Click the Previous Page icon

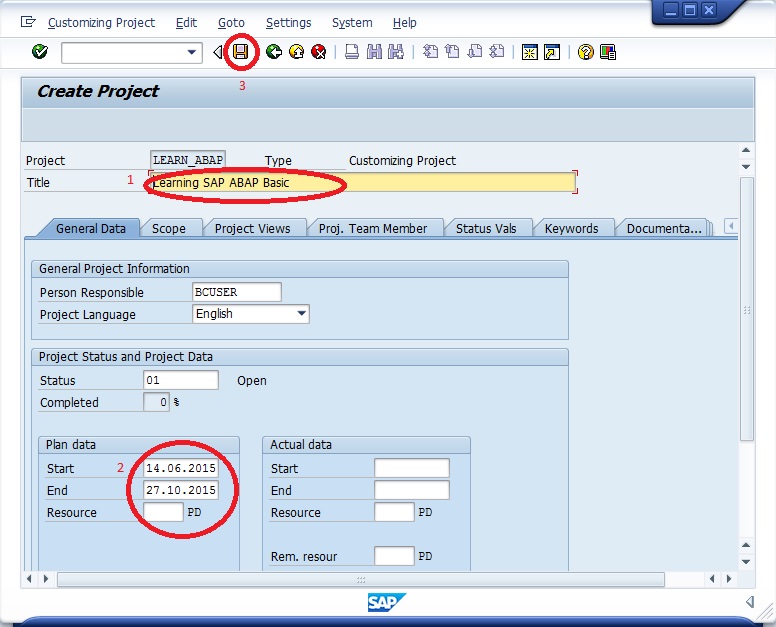click(x=452, y=51)
